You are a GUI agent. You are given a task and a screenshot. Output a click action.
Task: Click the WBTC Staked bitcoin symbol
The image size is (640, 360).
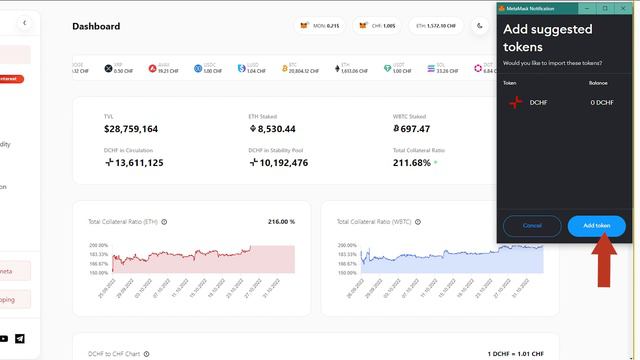(396, 129)
